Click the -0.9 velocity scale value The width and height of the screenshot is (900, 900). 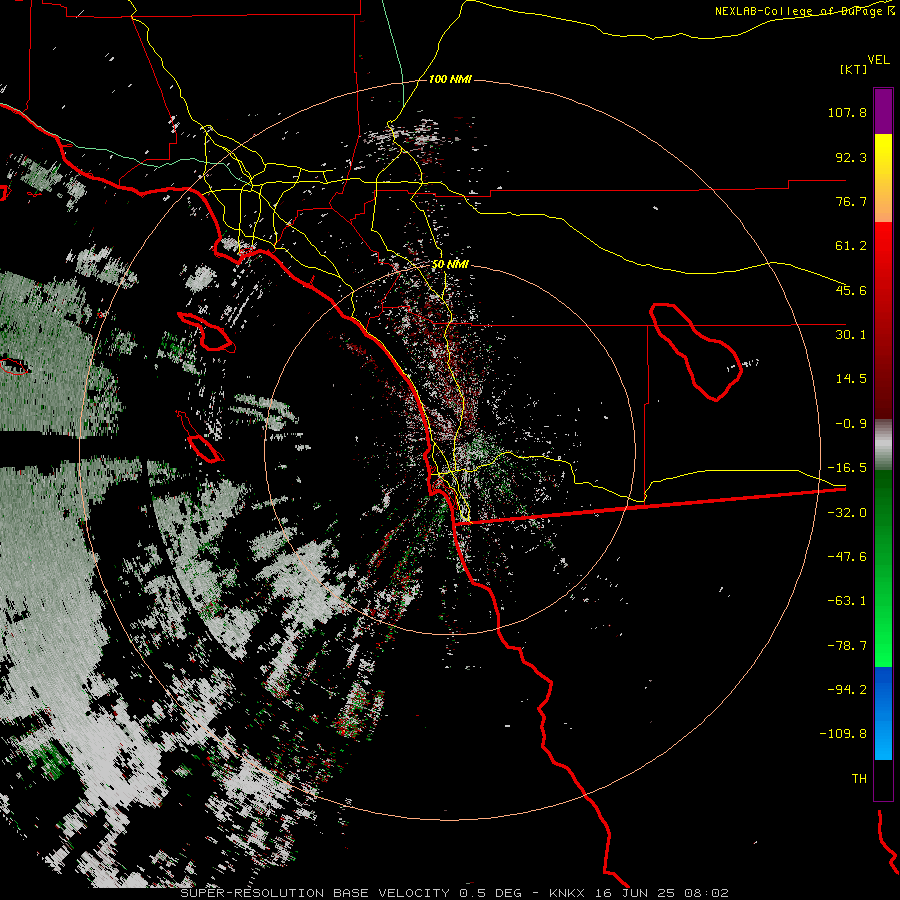point(851,424)
